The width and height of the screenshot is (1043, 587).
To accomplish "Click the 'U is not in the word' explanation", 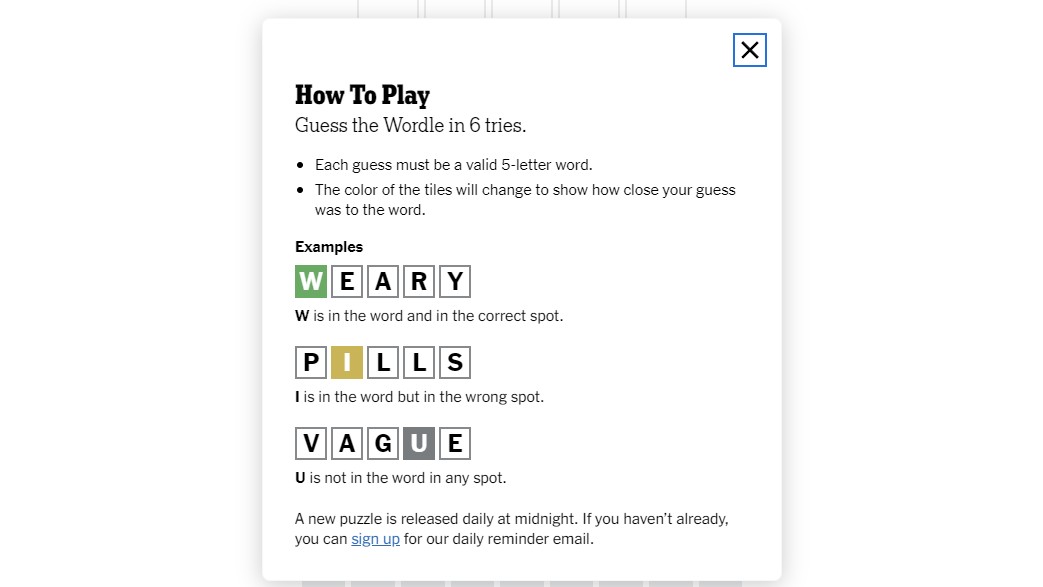I will (x=400, y=478).
